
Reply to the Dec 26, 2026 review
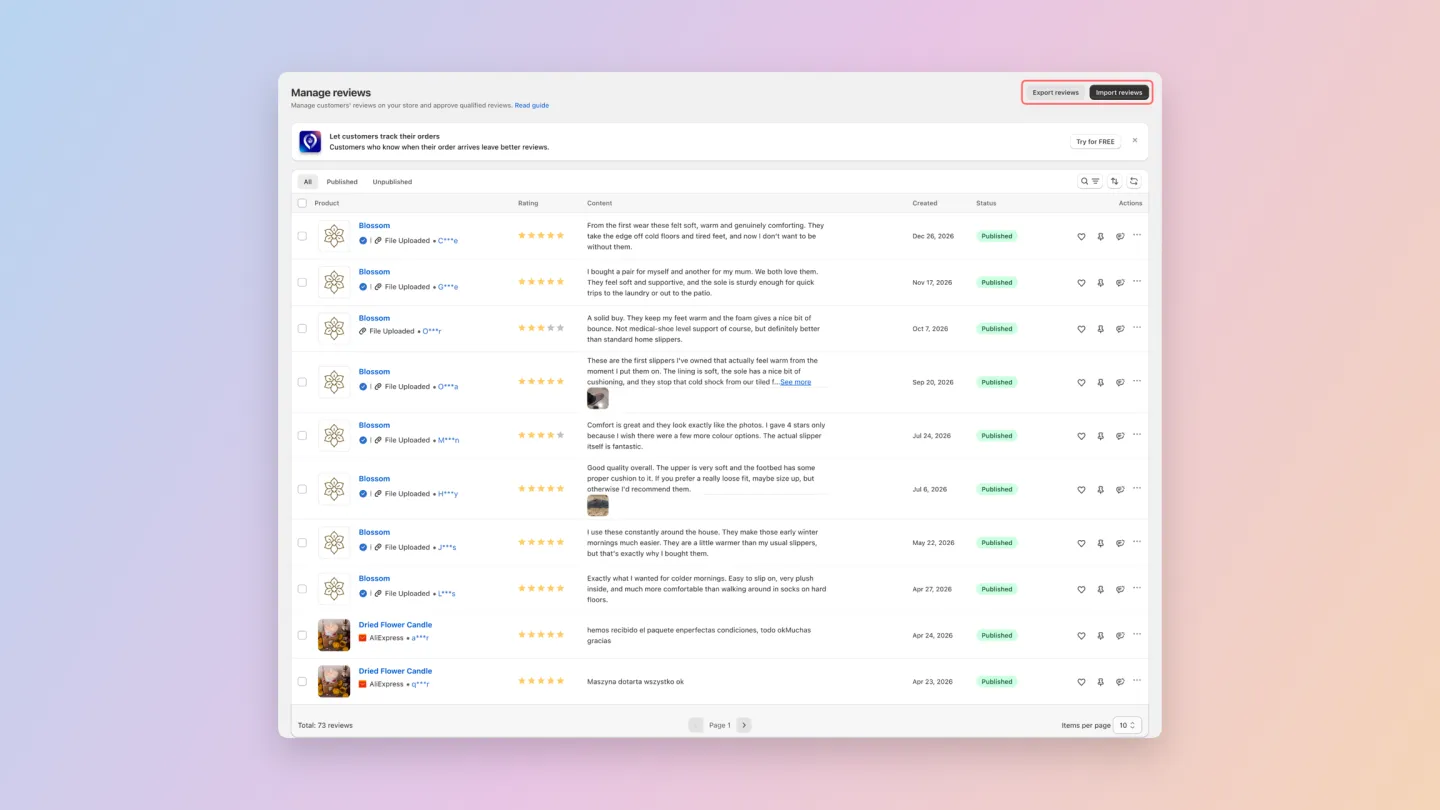click(x=1120, y=237)
